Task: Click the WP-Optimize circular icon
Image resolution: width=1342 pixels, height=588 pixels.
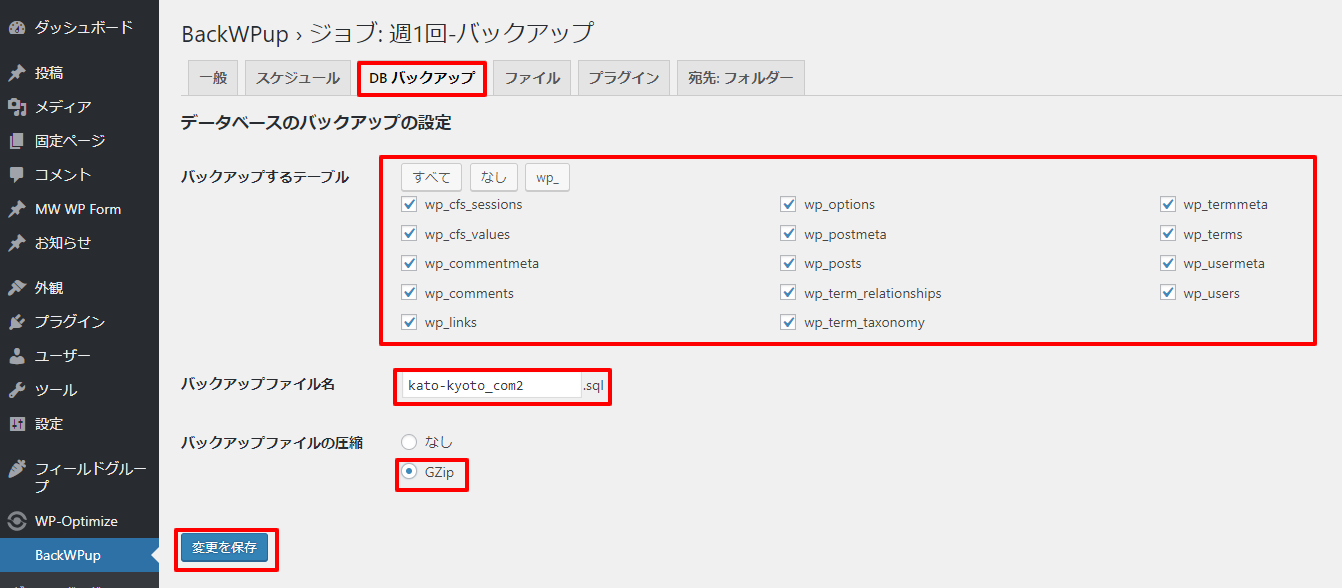Action: [x=16, y=521]
